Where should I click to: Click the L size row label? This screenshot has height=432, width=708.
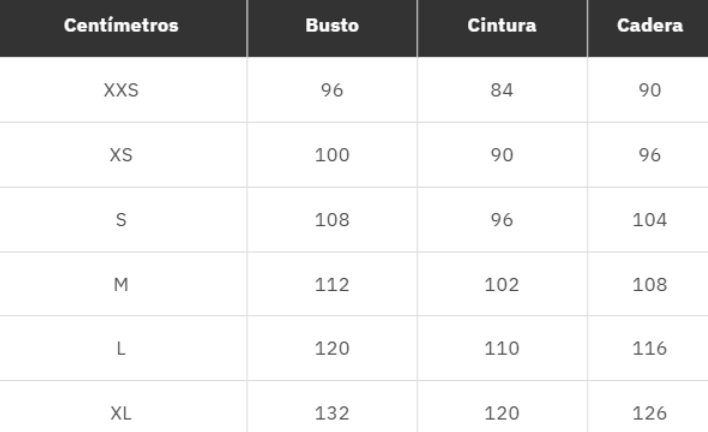click(x=121, y=349)
